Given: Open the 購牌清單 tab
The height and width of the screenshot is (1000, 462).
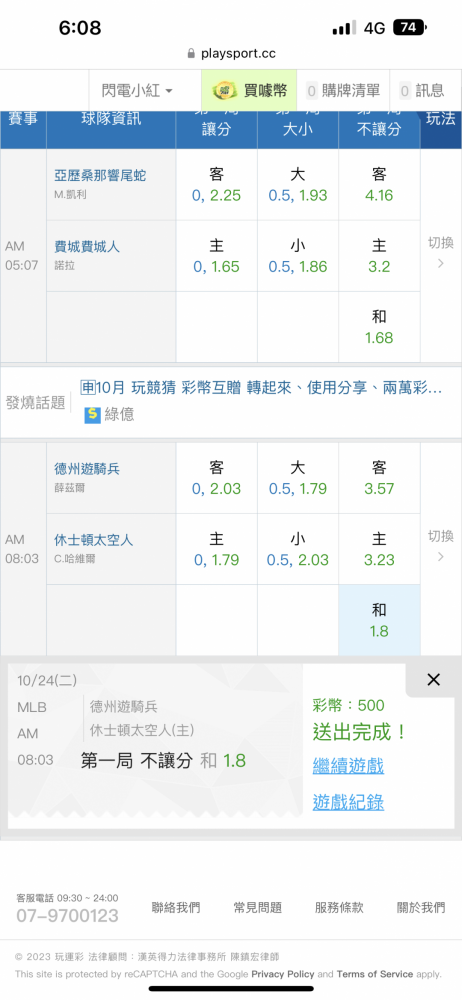Looking at the screenshot, I should coord(343,91).
